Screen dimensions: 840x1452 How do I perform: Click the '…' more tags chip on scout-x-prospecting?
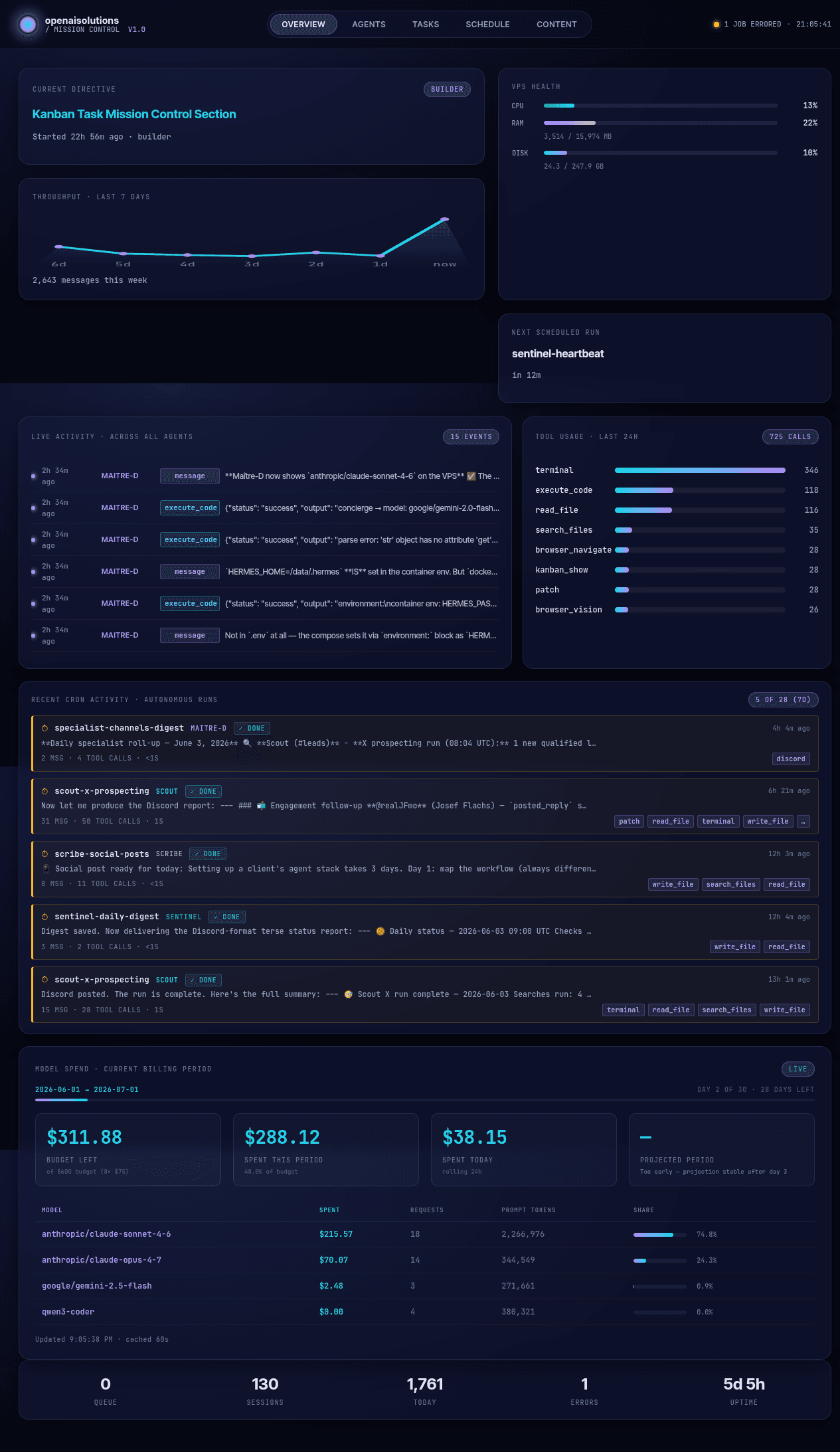pyautogui.click(x=803, y=822)
